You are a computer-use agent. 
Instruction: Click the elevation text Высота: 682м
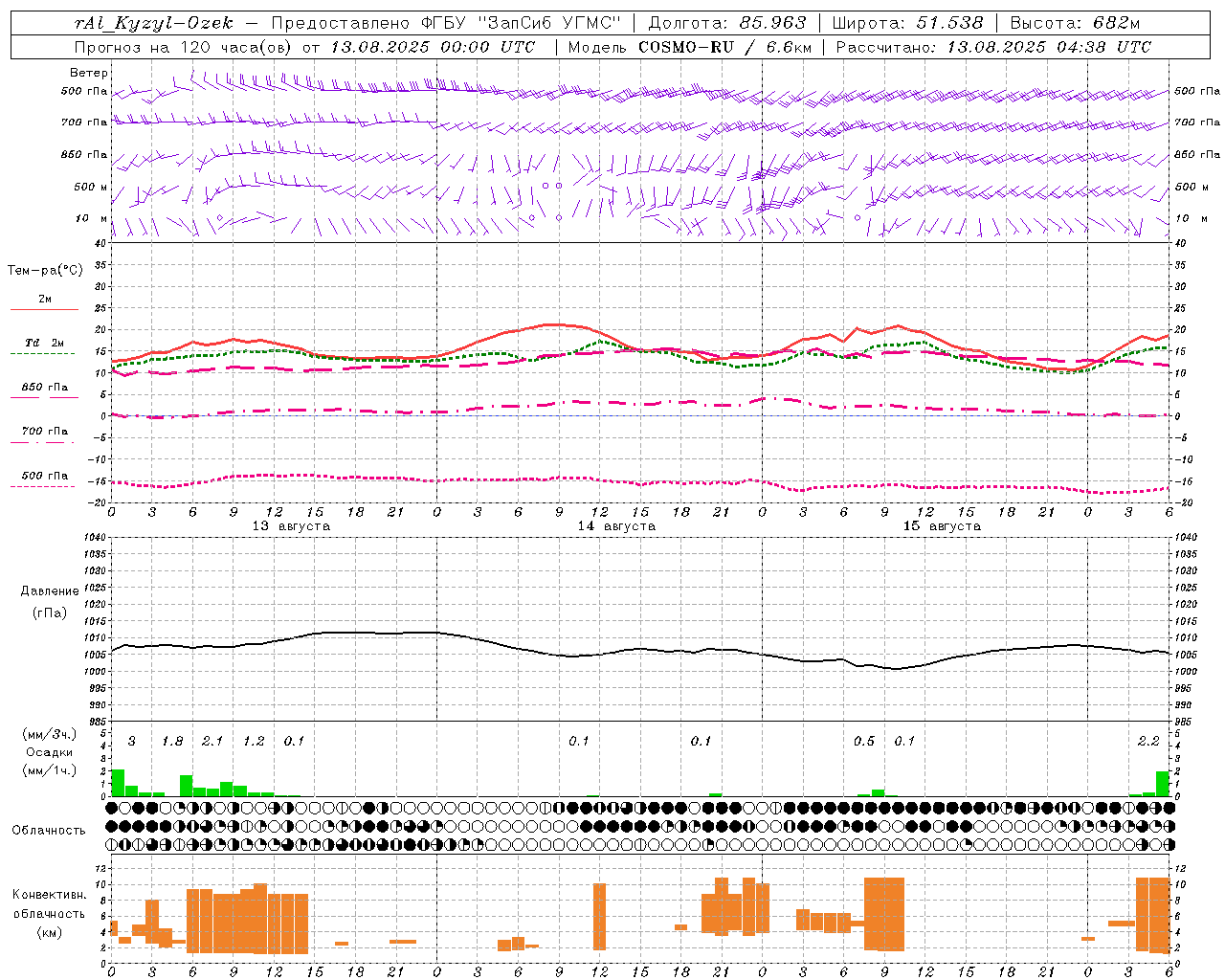[1075, 23]
